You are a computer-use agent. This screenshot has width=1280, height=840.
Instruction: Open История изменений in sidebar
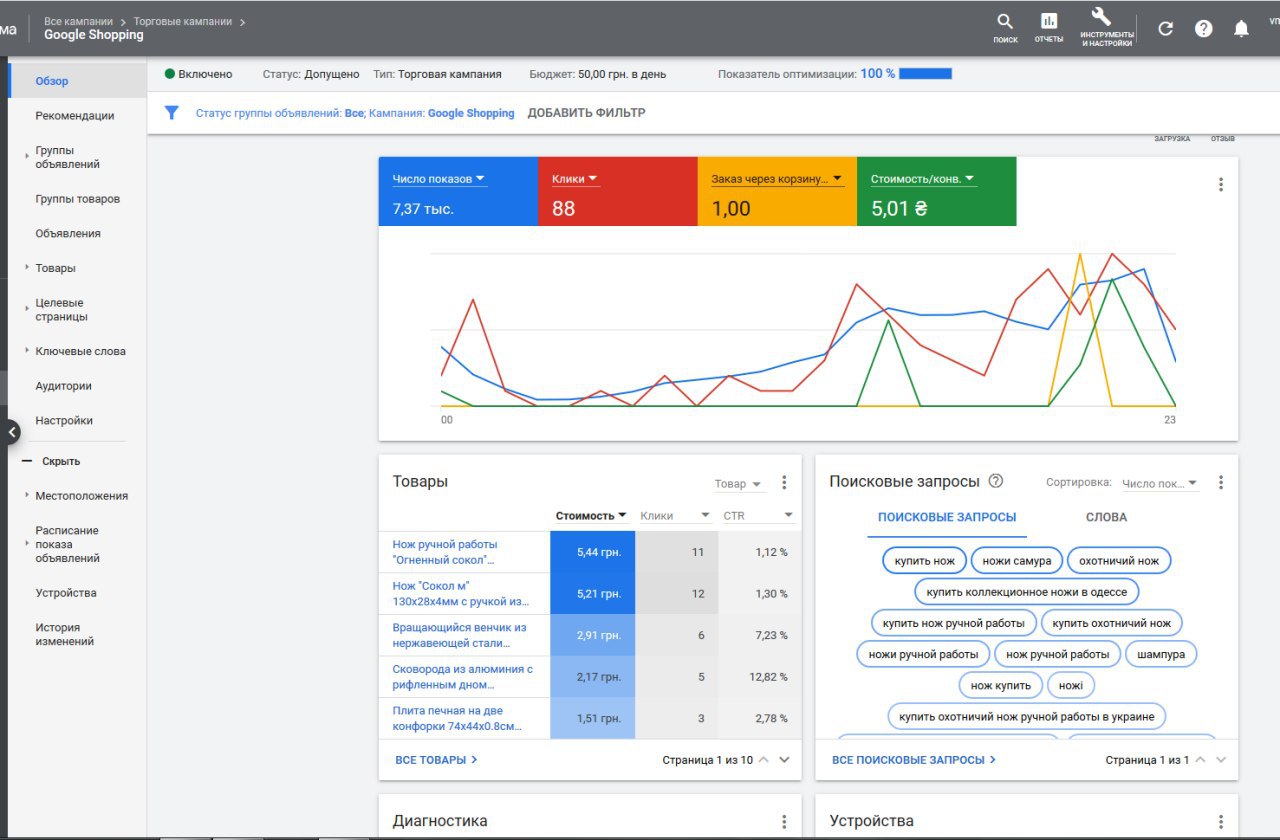[65, 635]
